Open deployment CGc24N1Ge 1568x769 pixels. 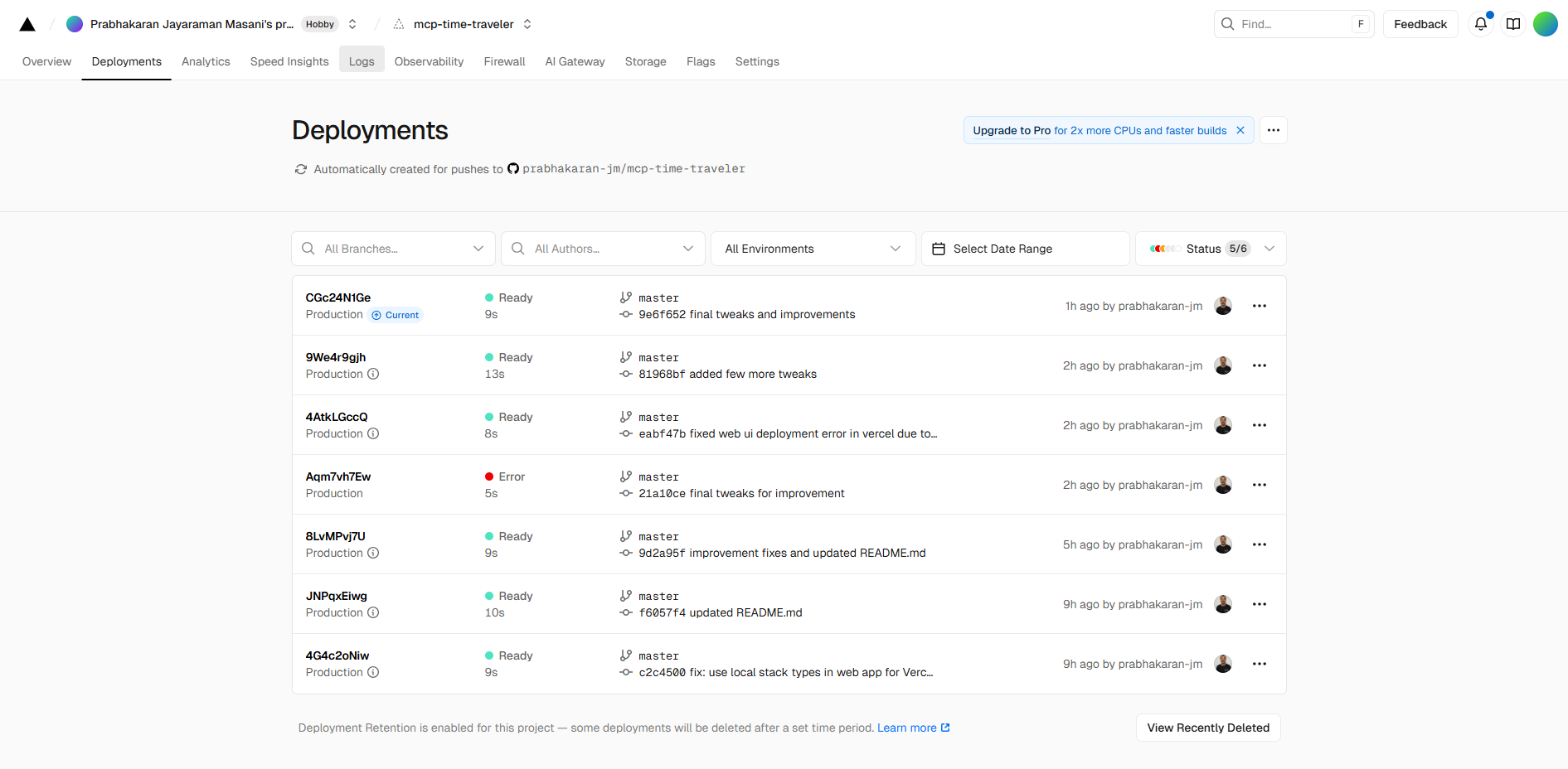(x=338, y=297)
